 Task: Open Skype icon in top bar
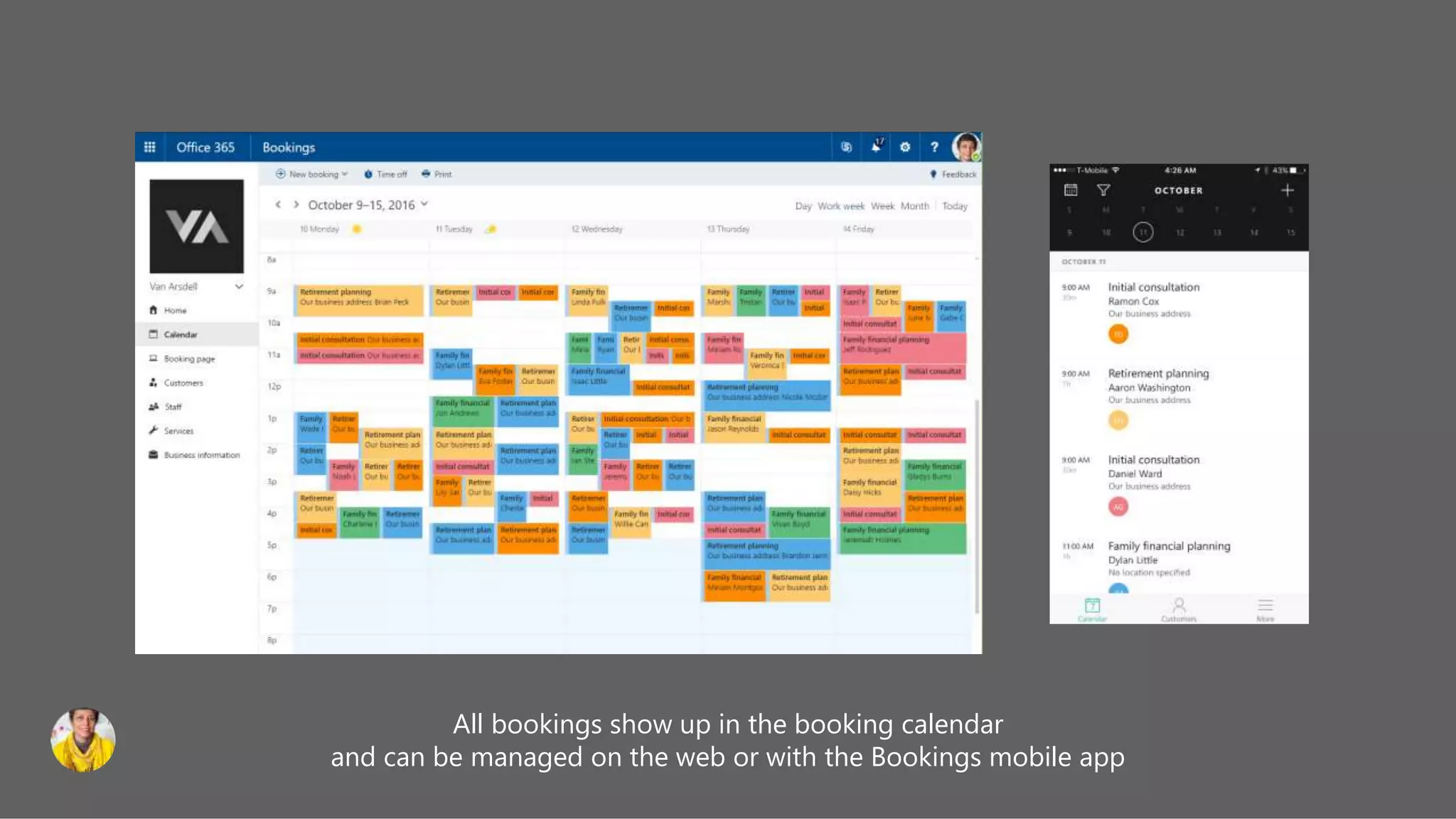point(846,147)
